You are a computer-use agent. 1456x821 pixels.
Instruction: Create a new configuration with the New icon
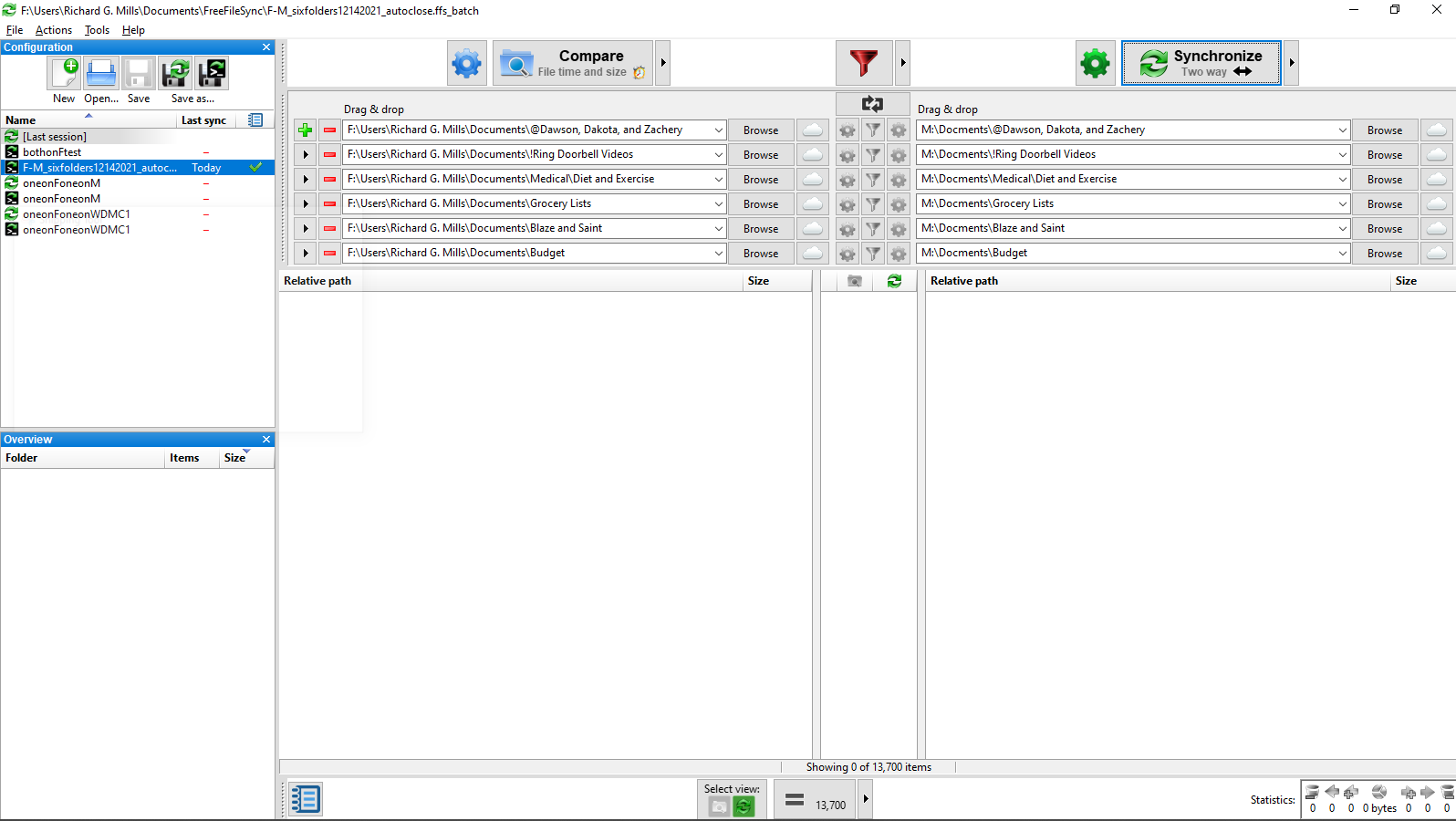(x=65, y=73)
